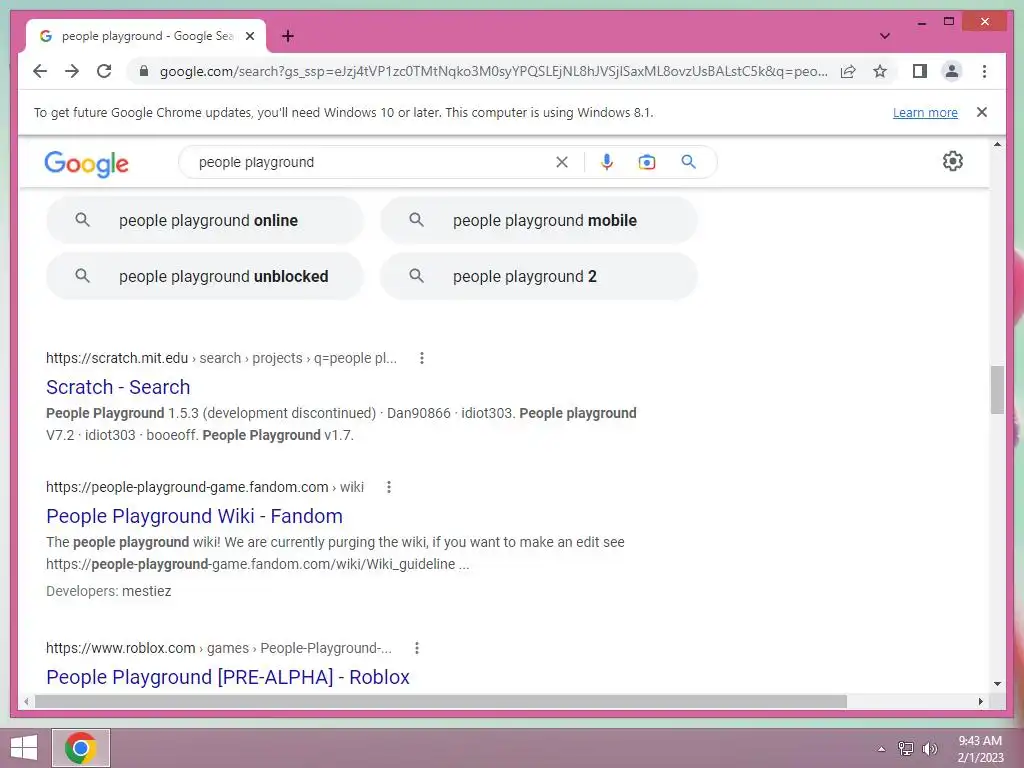Open the Learn more link about Chrome updates
This screenshot has height=768, width=1024.
coord(925,112)
